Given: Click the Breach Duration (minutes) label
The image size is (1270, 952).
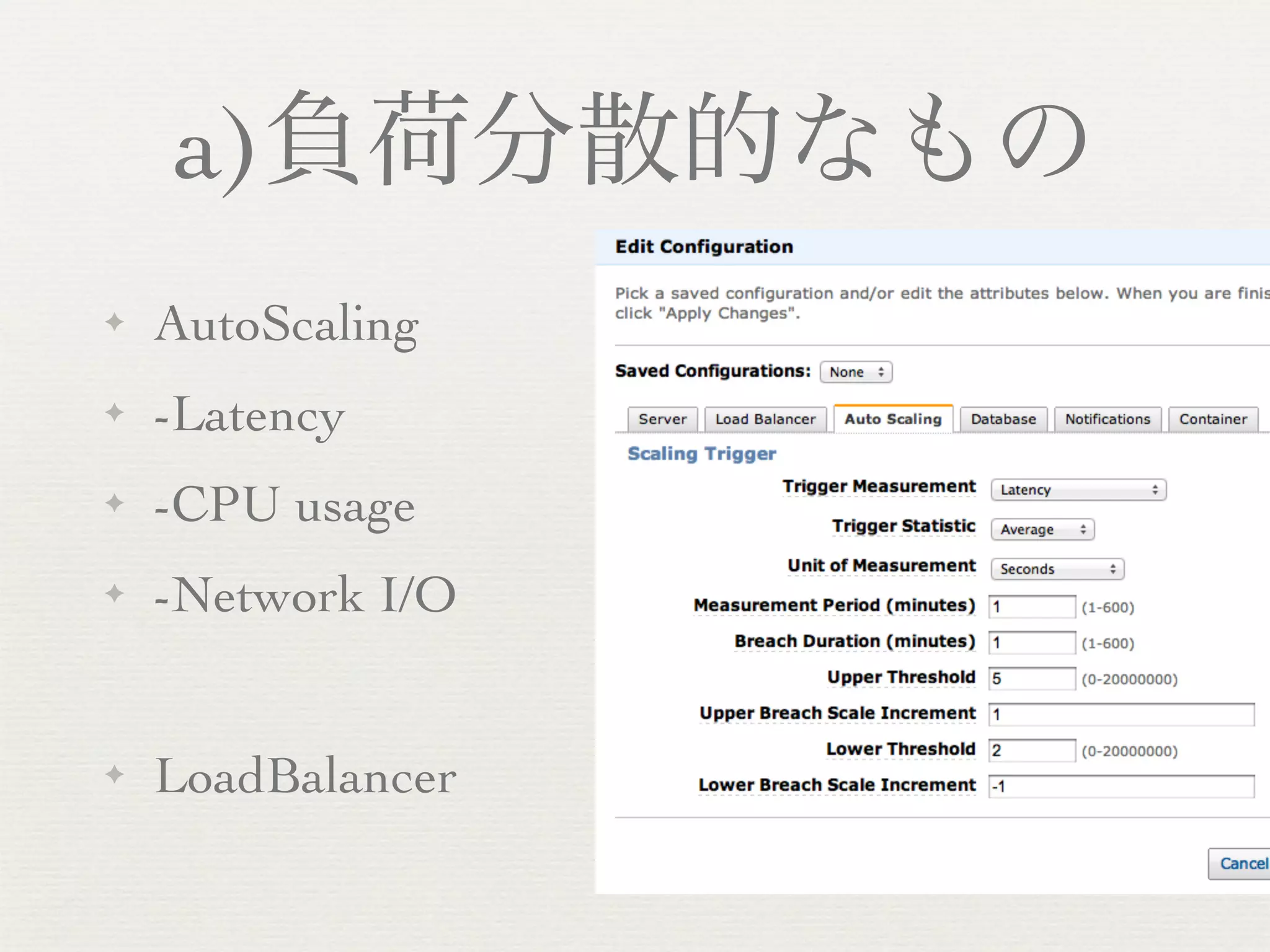Looking at the screenshot, I should tap(855, 641).
